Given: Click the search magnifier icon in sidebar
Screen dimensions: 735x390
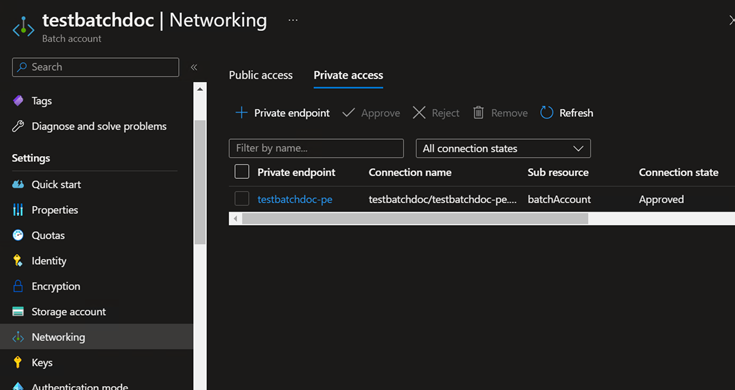Looking at the screenshot, I should tap(22, 67).
